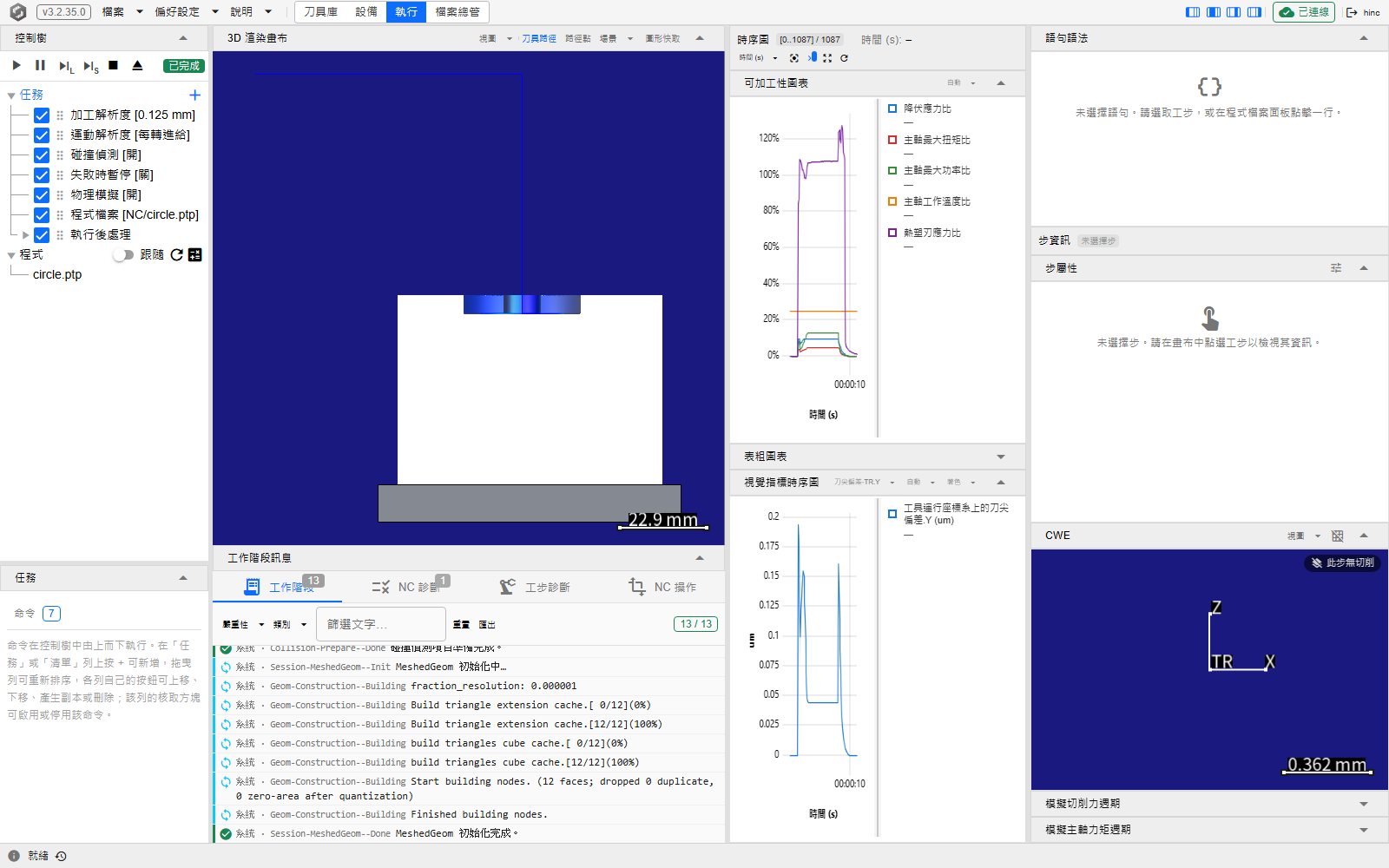Click the 已連線 connection status button

[1304, 12]
